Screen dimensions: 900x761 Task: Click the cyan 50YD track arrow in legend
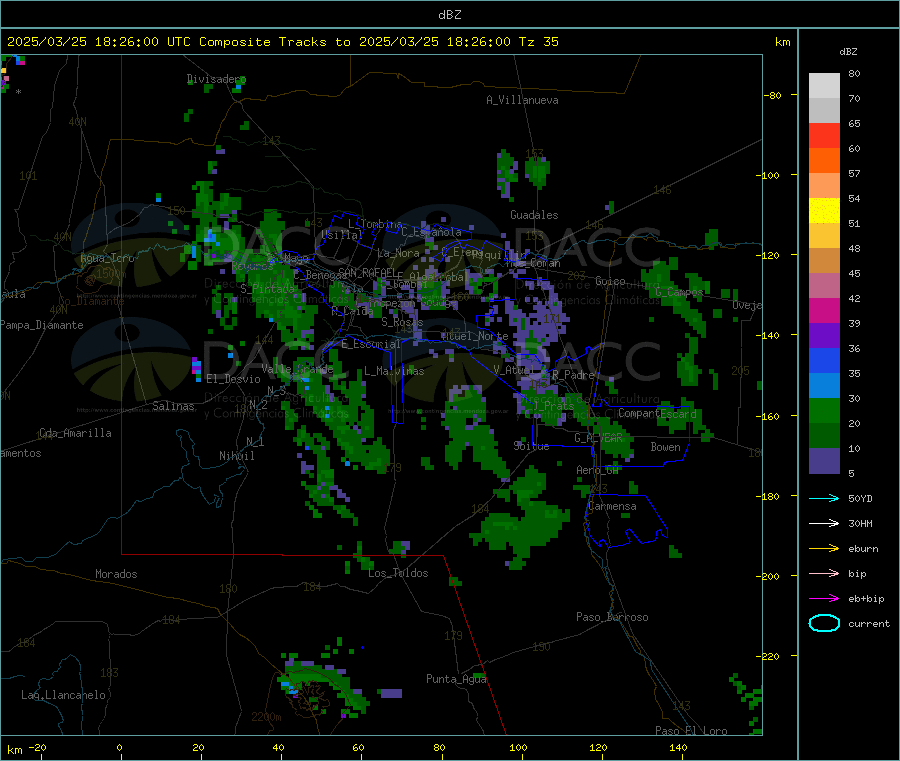click(x=824, y=498)
